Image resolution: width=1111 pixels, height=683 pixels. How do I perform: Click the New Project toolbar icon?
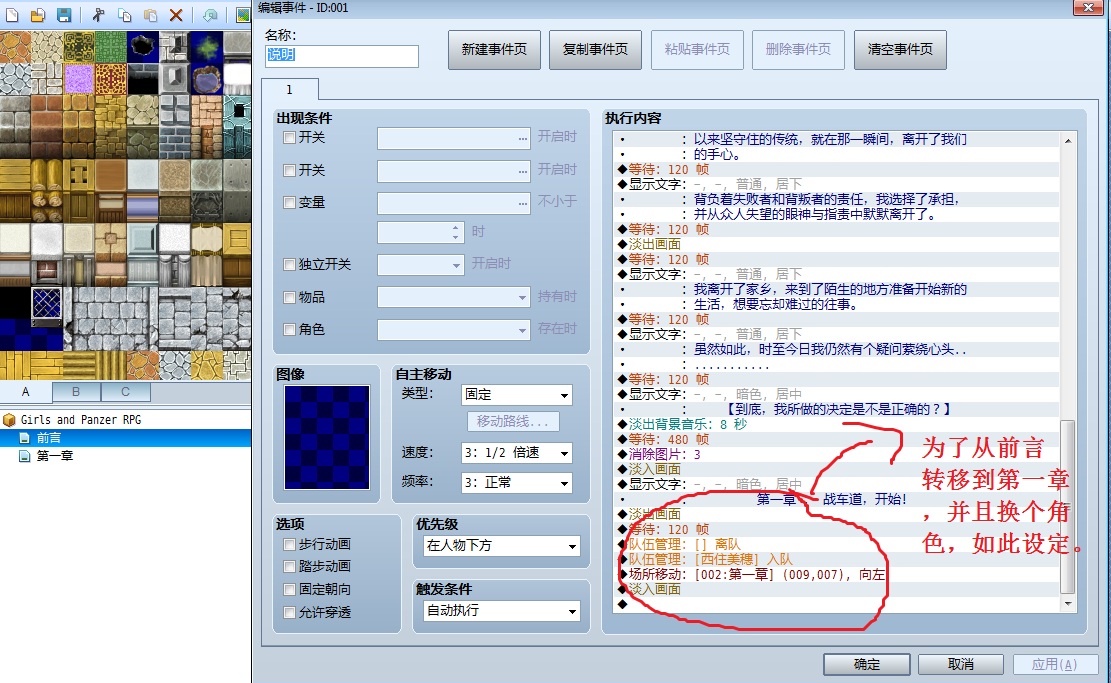pos(12,15)
